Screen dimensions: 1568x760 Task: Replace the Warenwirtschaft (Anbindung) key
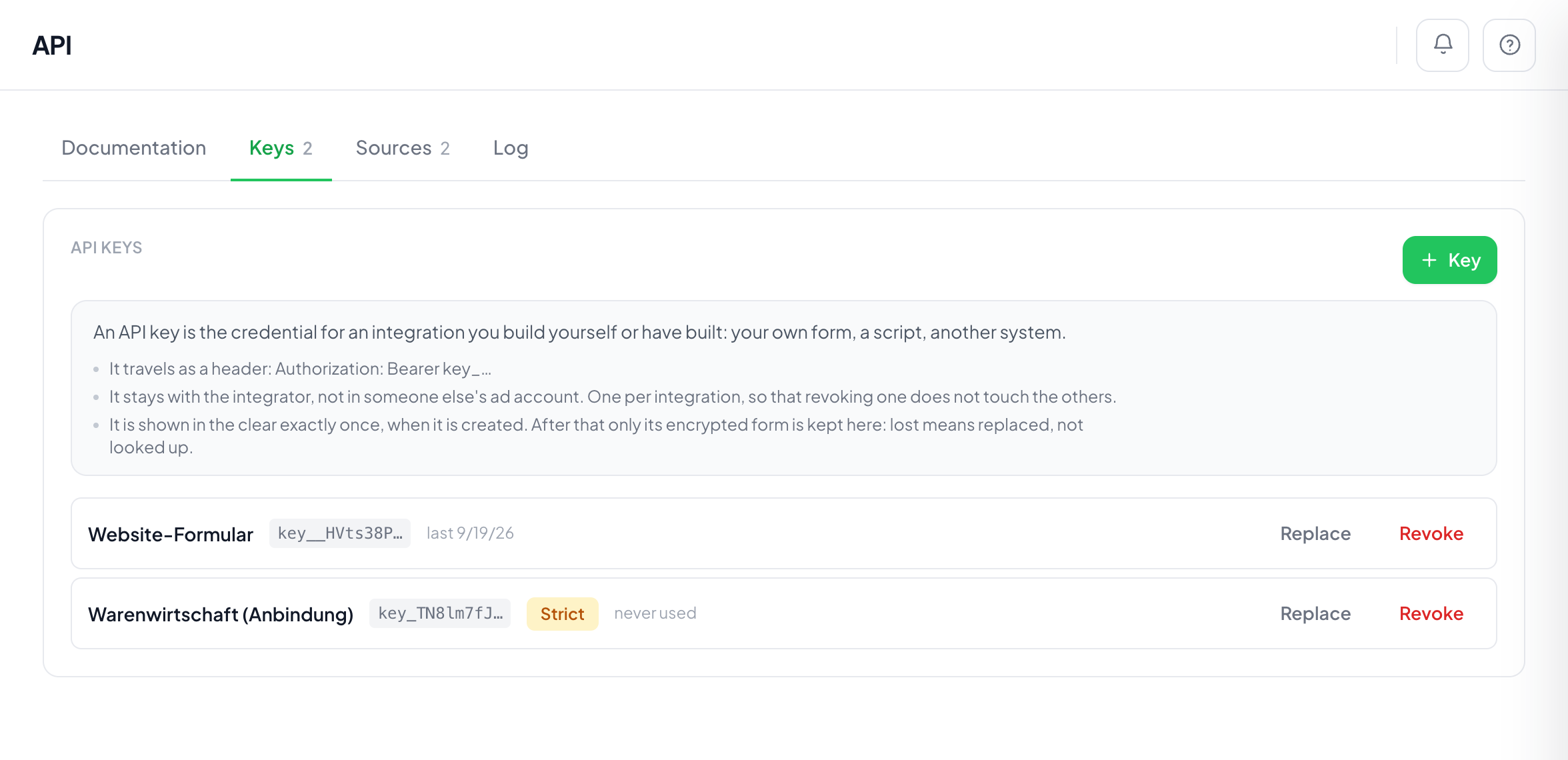[x=1315, y=613]
